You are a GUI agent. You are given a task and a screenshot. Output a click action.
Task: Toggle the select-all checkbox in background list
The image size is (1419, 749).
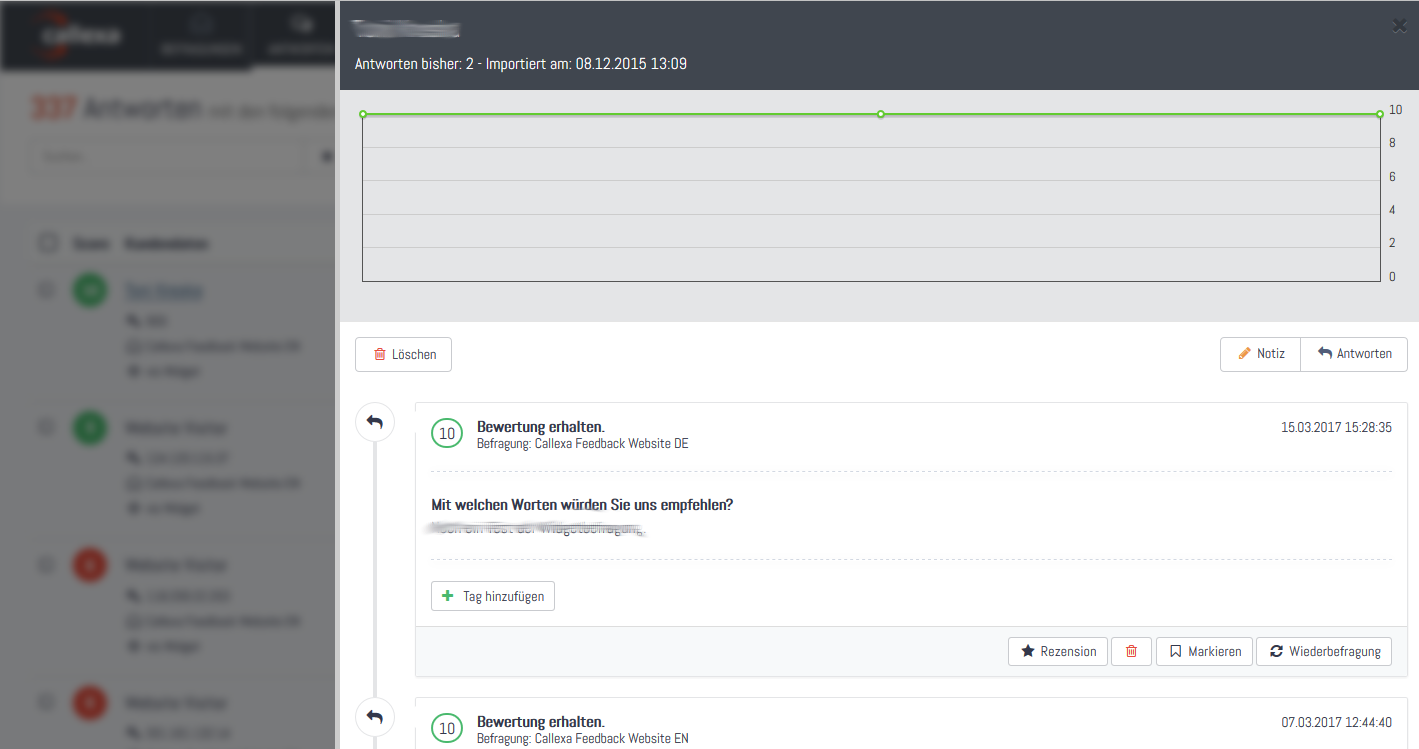tap(46, 243)
